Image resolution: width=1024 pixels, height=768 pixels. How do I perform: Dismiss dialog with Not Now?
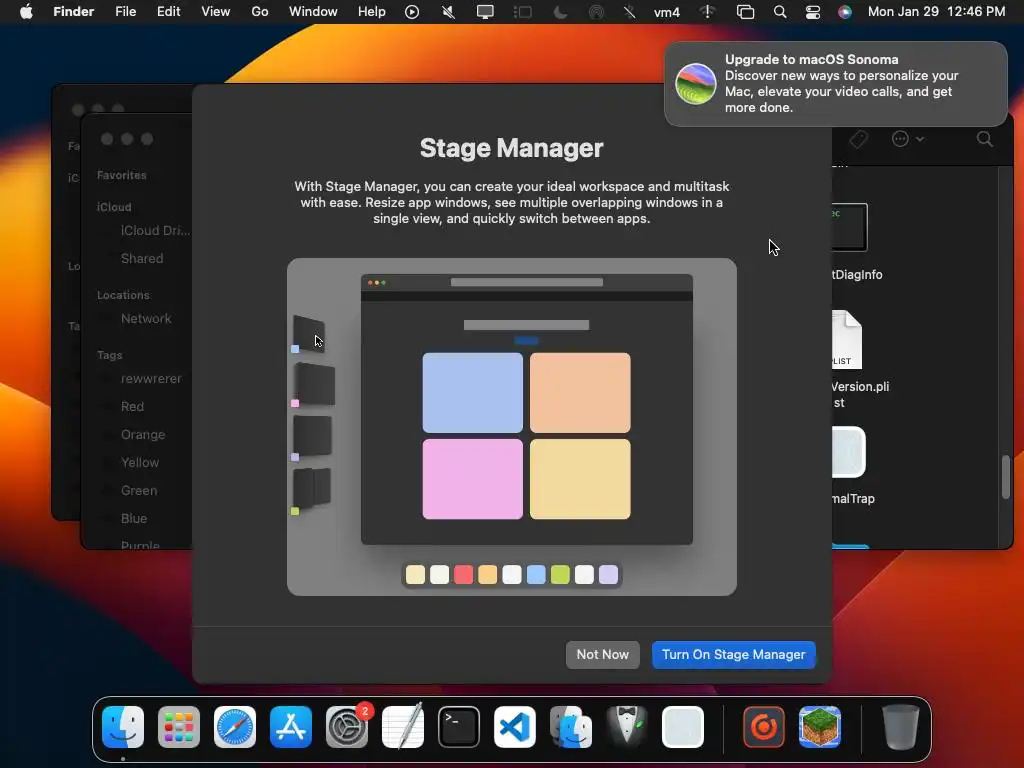point(602,654)
